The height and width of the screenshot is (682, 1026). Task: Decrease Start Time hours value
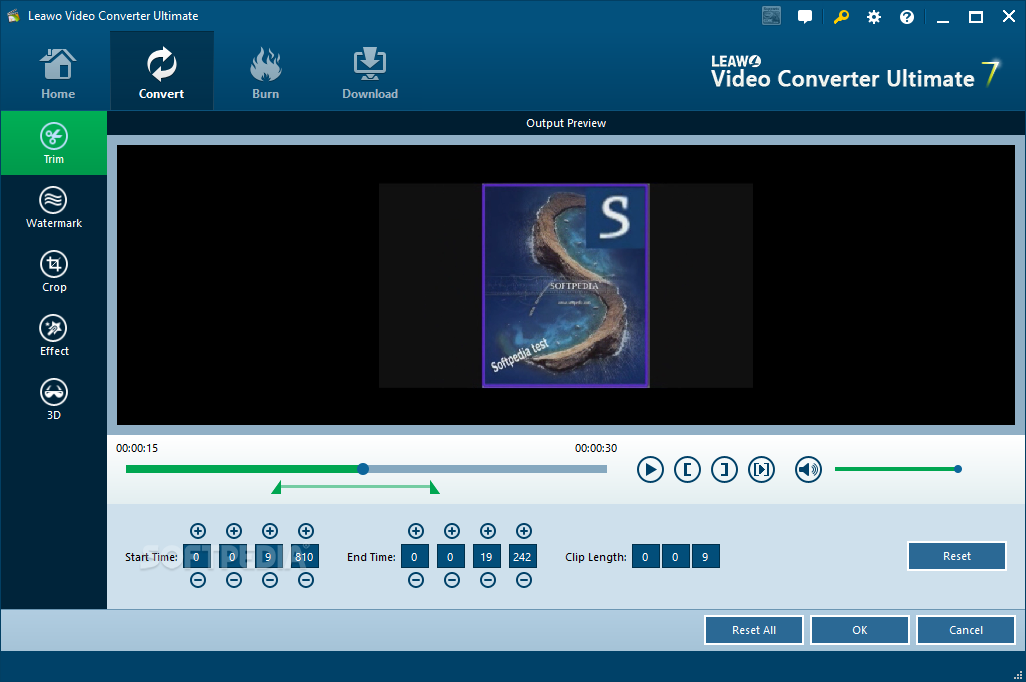coord(198,580)
